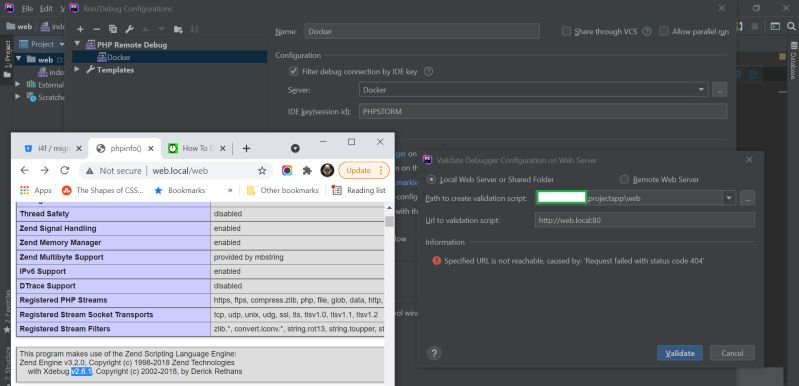The height and width of the screenshot is (386, 799).
Task: Click the Thread Safety row in phpinfo
Action: tap(200, 214)
